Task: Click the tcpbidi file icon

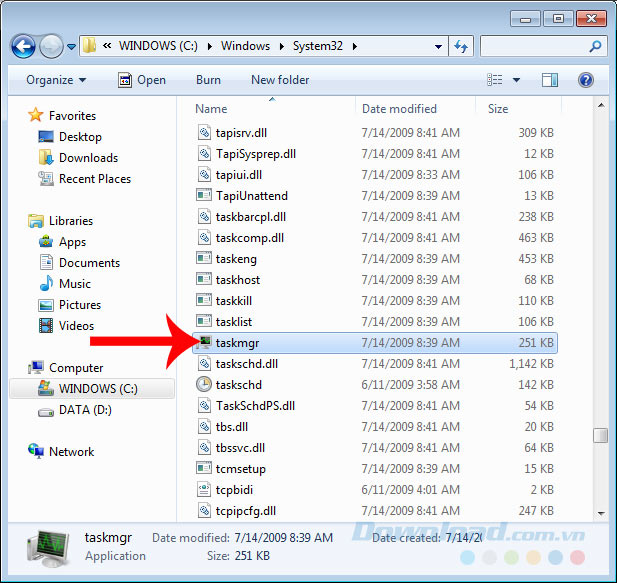Action: coord(204,489)
